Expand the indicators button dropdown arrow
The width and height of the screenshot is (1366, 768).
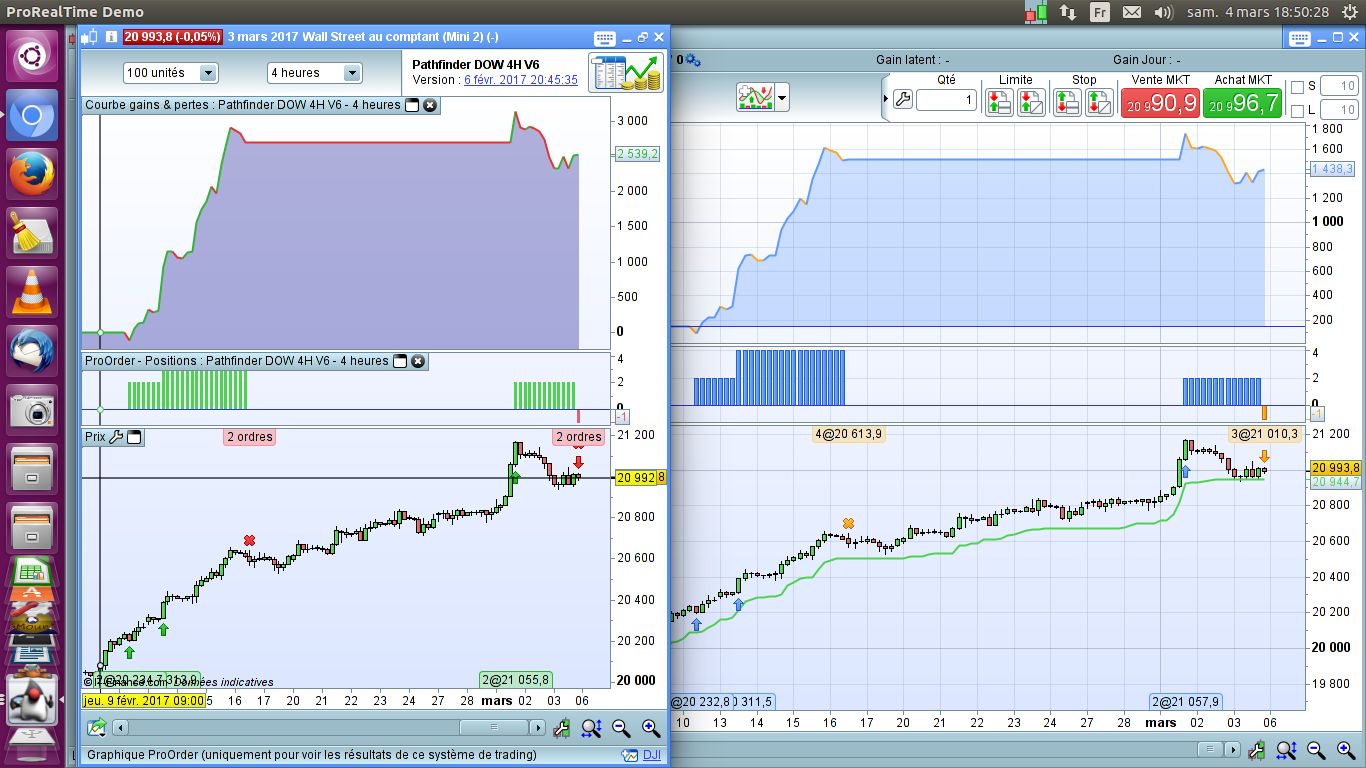[782, 98]
